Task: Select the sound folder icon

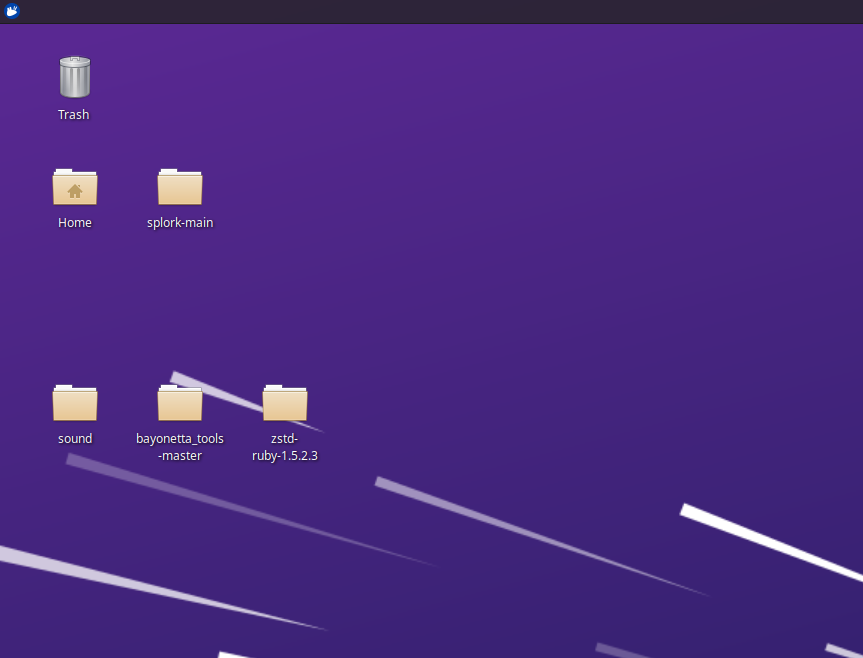Action: [75, 403]
